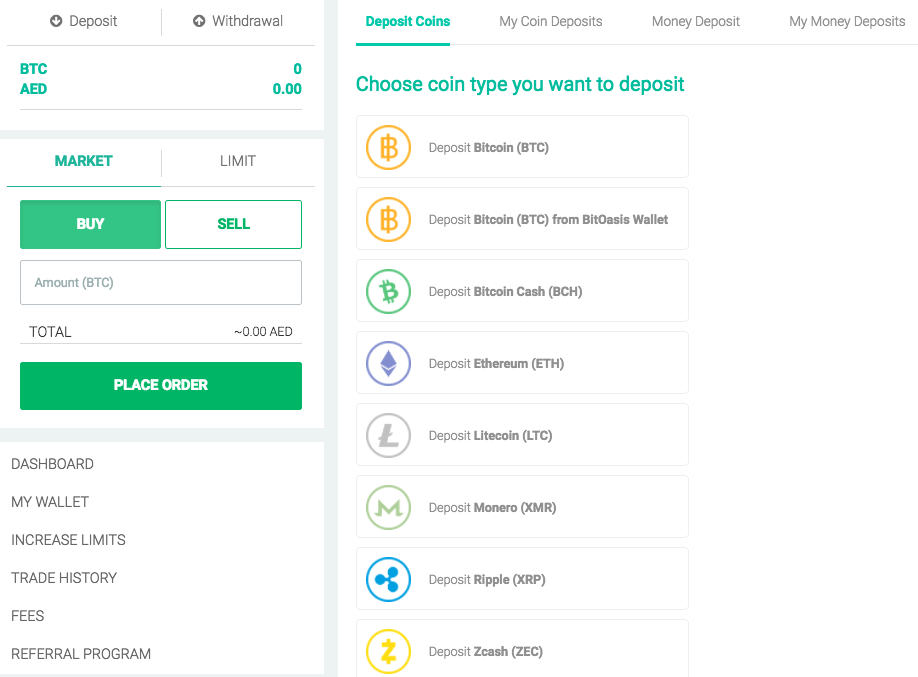
Task: Click the Monero coin icon
Action: click(388, 508)
